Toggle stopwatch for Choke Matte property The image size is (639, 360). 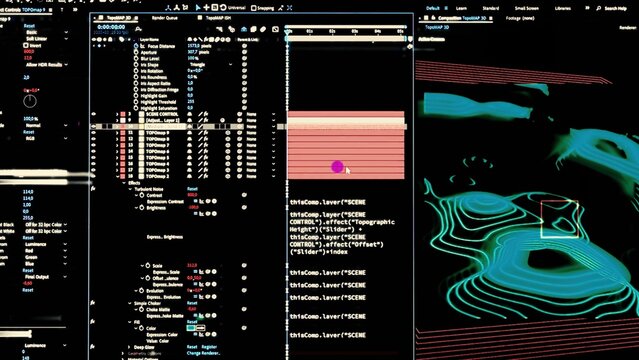[x=142, y=309]
